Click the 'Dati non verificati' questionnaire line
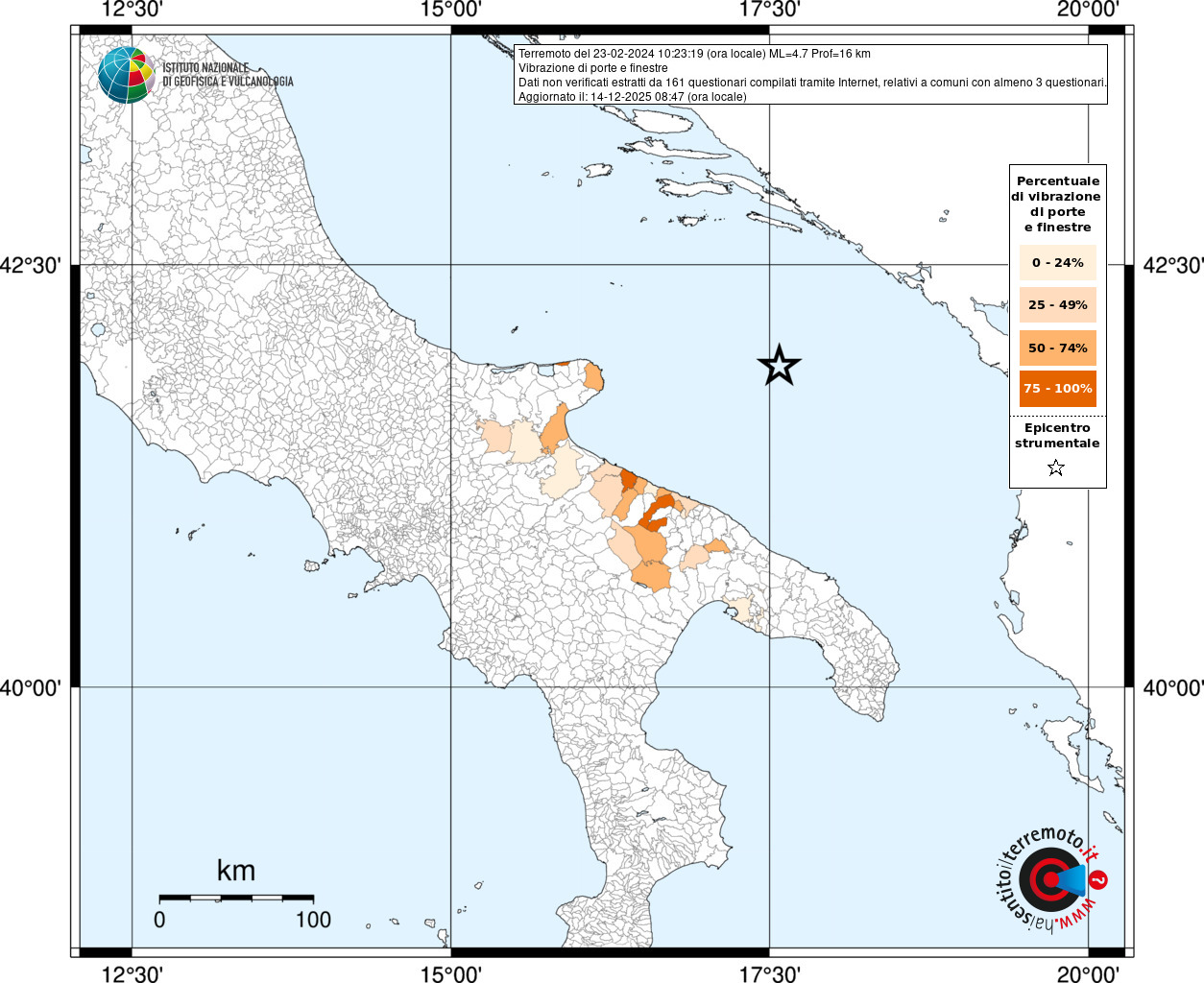1204x983 pixels. coord(812,83)
